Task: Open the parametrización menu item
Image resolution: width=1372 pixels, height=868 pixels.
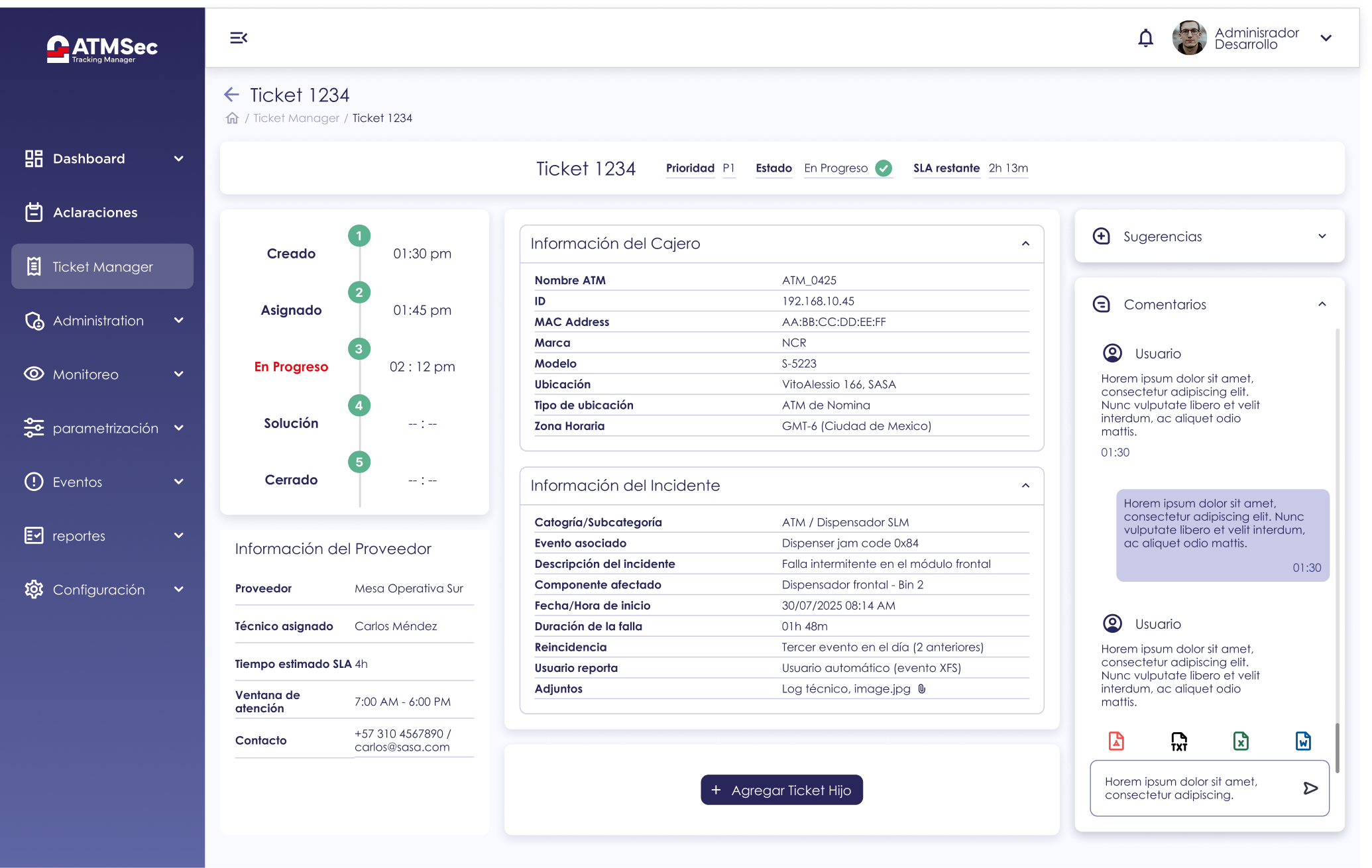Action: coord(105,428)
